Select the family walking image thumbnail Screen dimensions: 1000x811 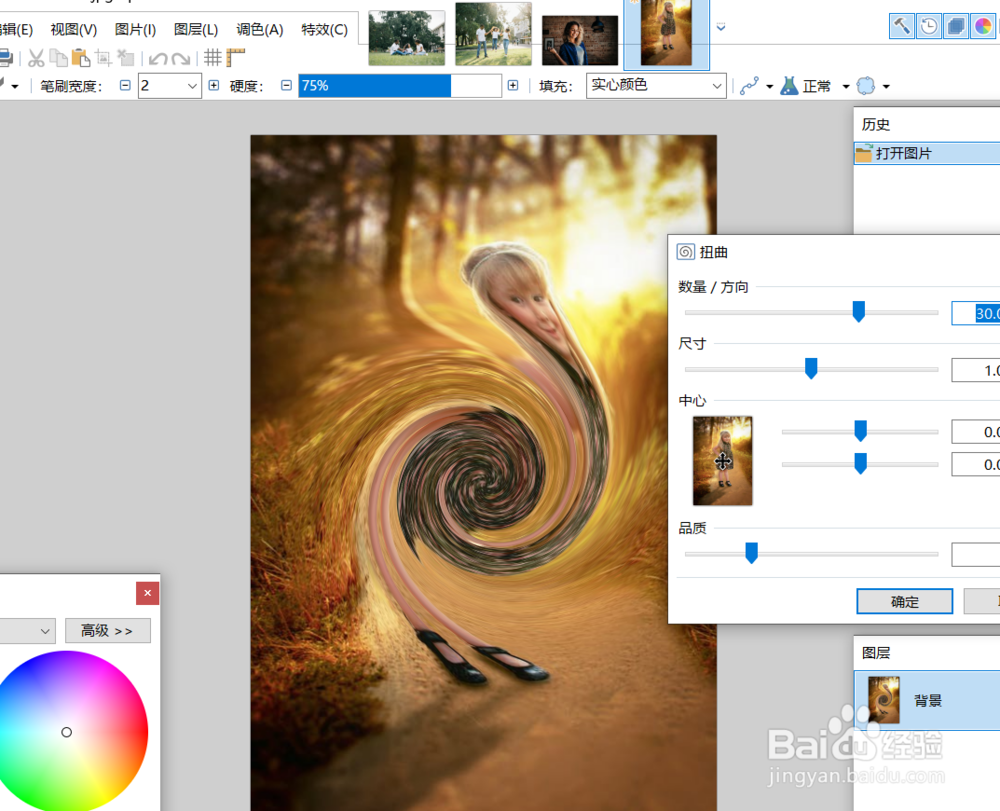click(x=493, y=34)
